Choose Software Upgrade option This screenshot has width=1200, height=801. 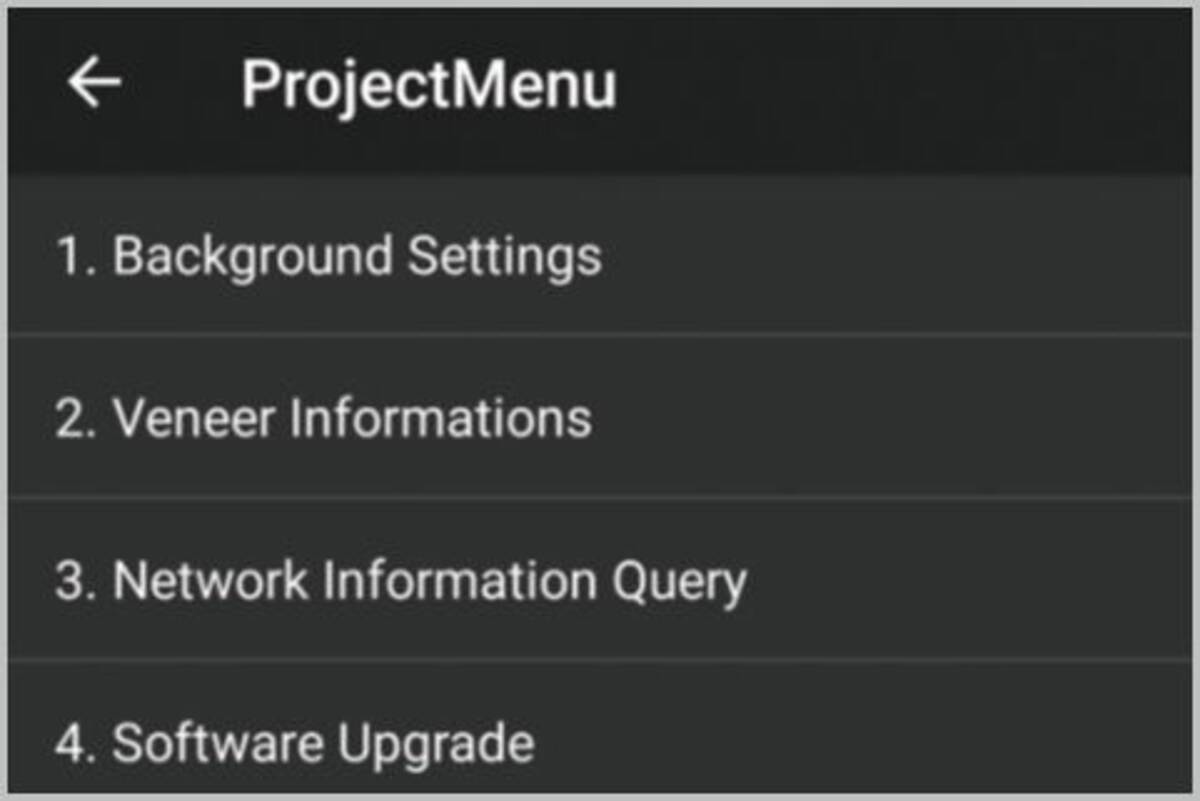click(600, 728)
